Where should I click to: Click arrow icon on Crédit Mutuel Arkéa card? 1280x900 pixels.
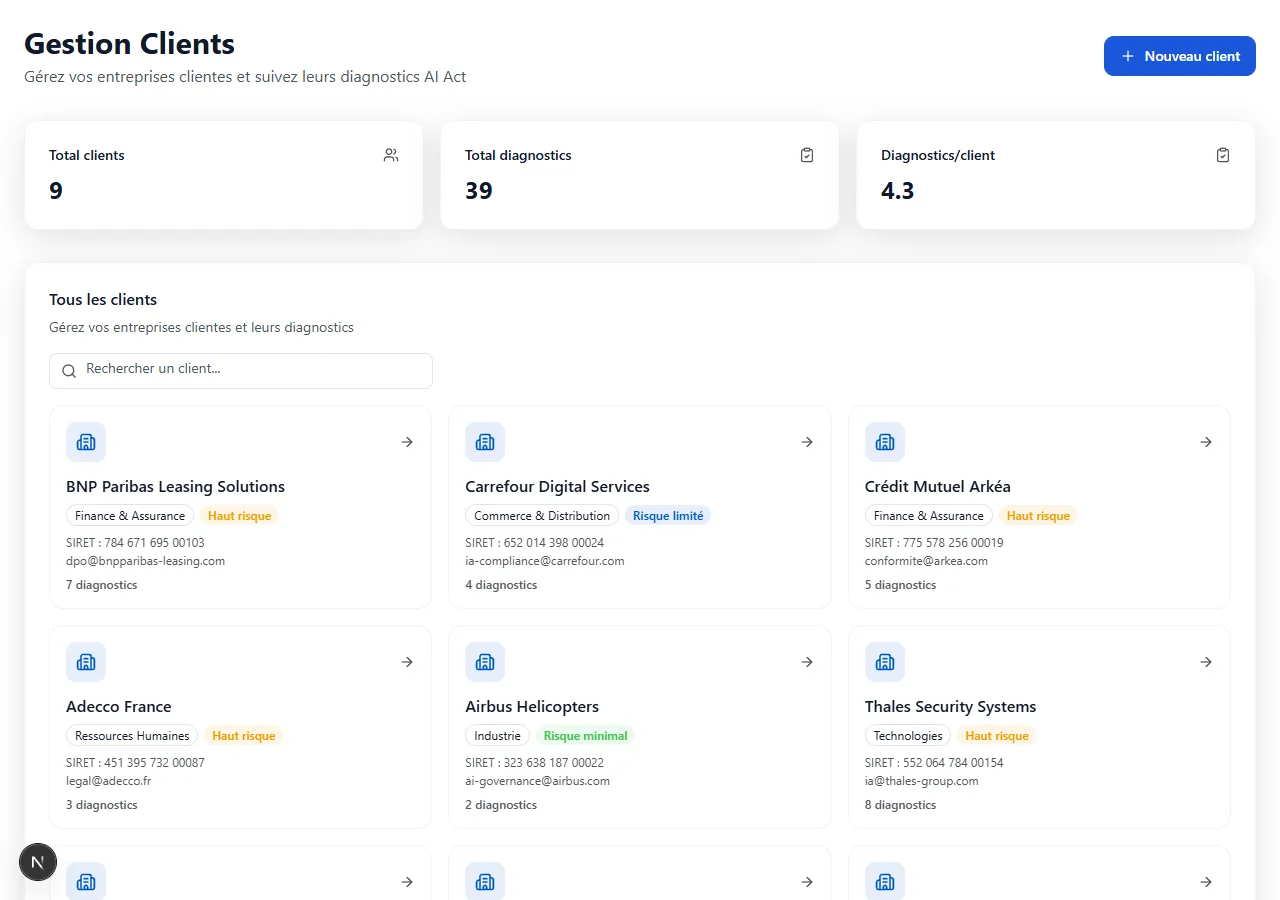pos(1206,442)
